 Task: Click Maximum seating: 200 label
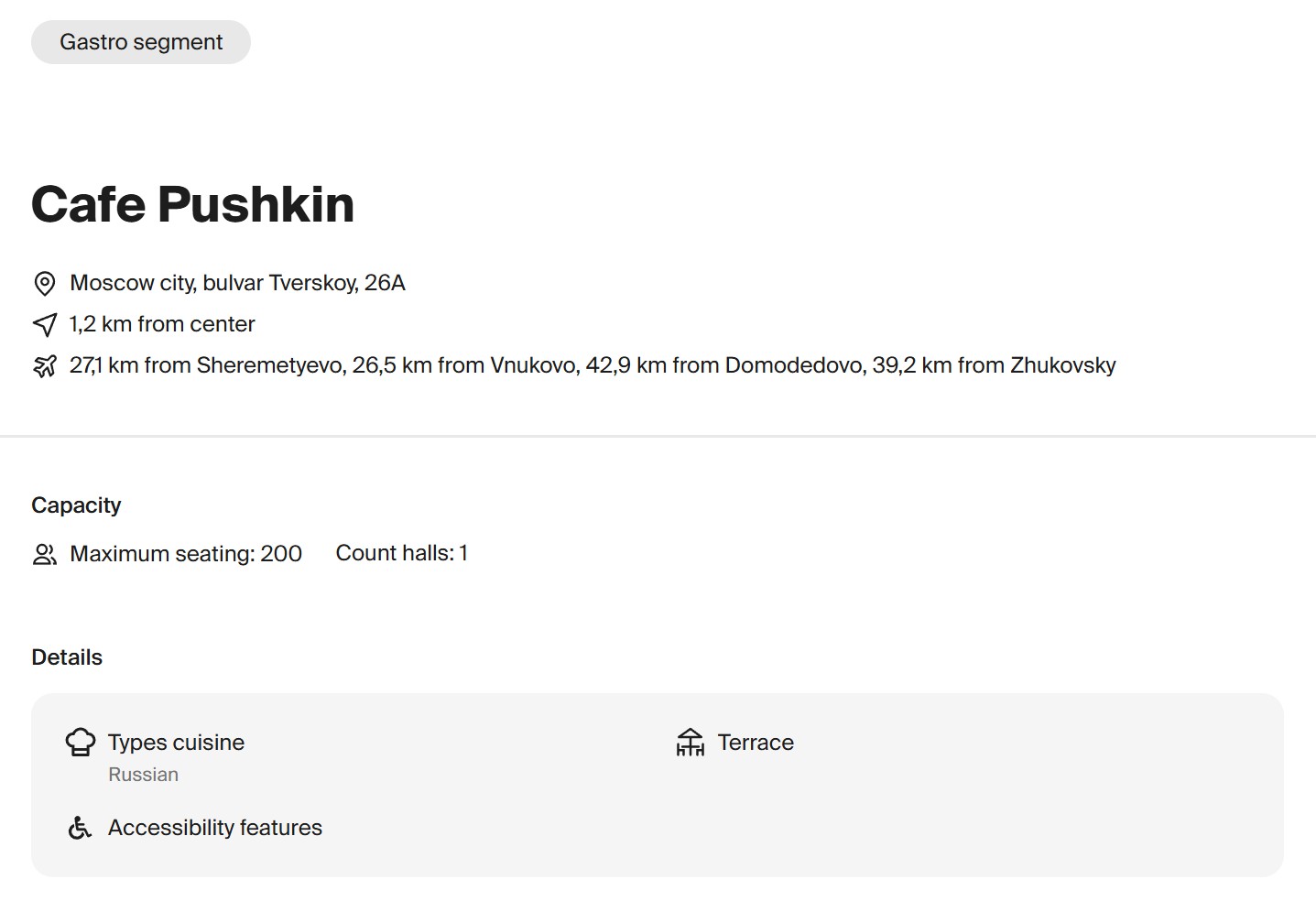[186, 554]
